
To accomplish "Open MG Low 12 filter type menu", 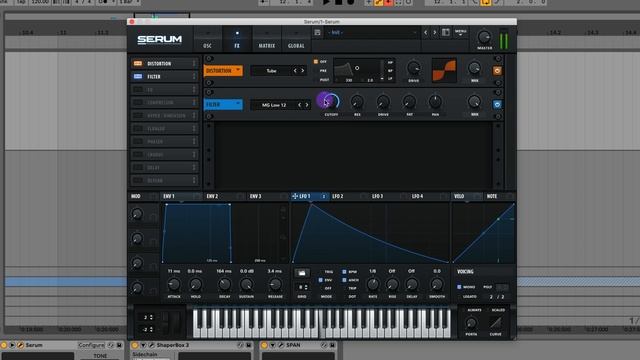I will pyautogui.click(x=274, y=105).
